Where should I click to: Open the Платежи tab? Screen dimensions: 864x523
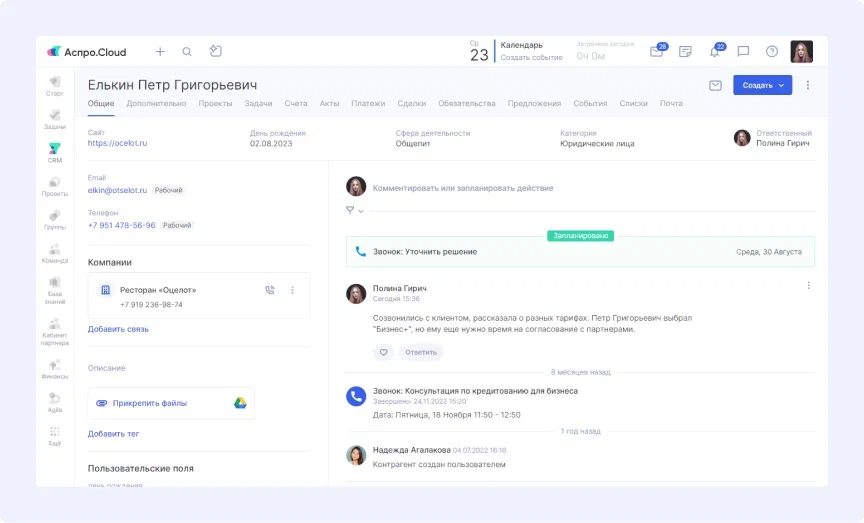pyautogui.click(x=368, y=104)
